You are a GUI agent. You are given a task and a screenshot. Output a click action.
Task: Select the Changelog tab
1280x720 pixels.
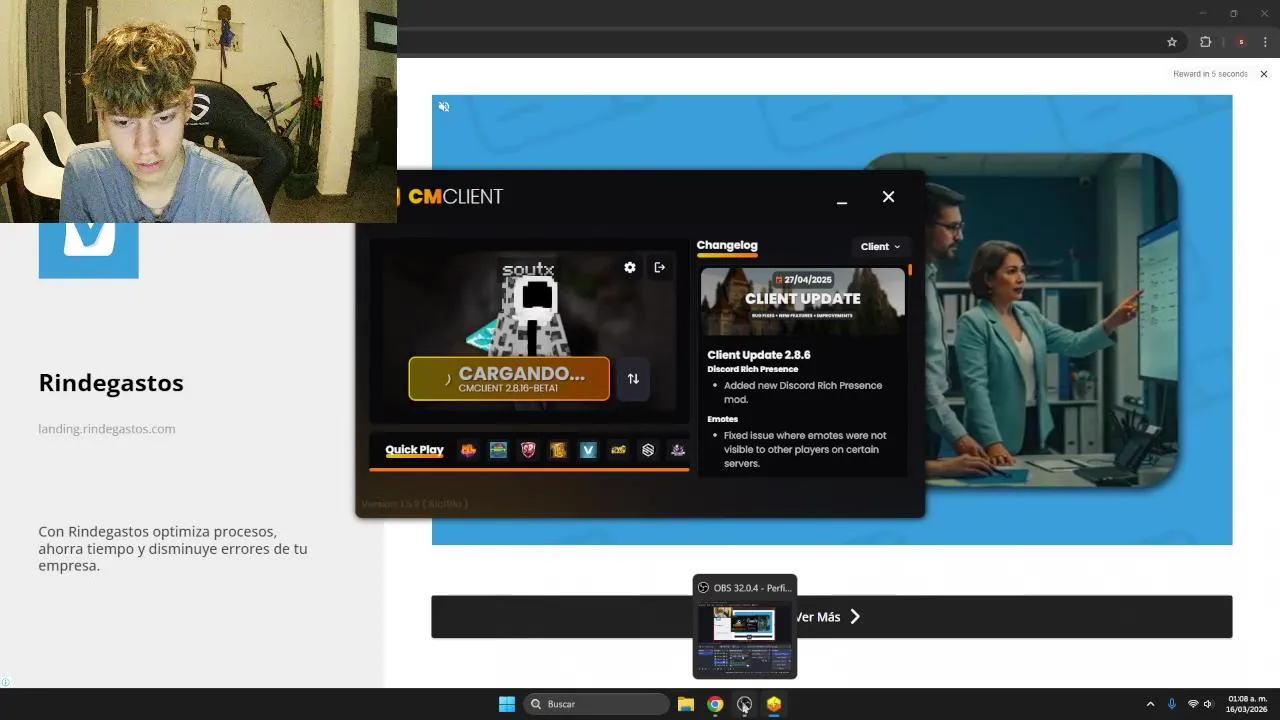[x=727, y=245]
